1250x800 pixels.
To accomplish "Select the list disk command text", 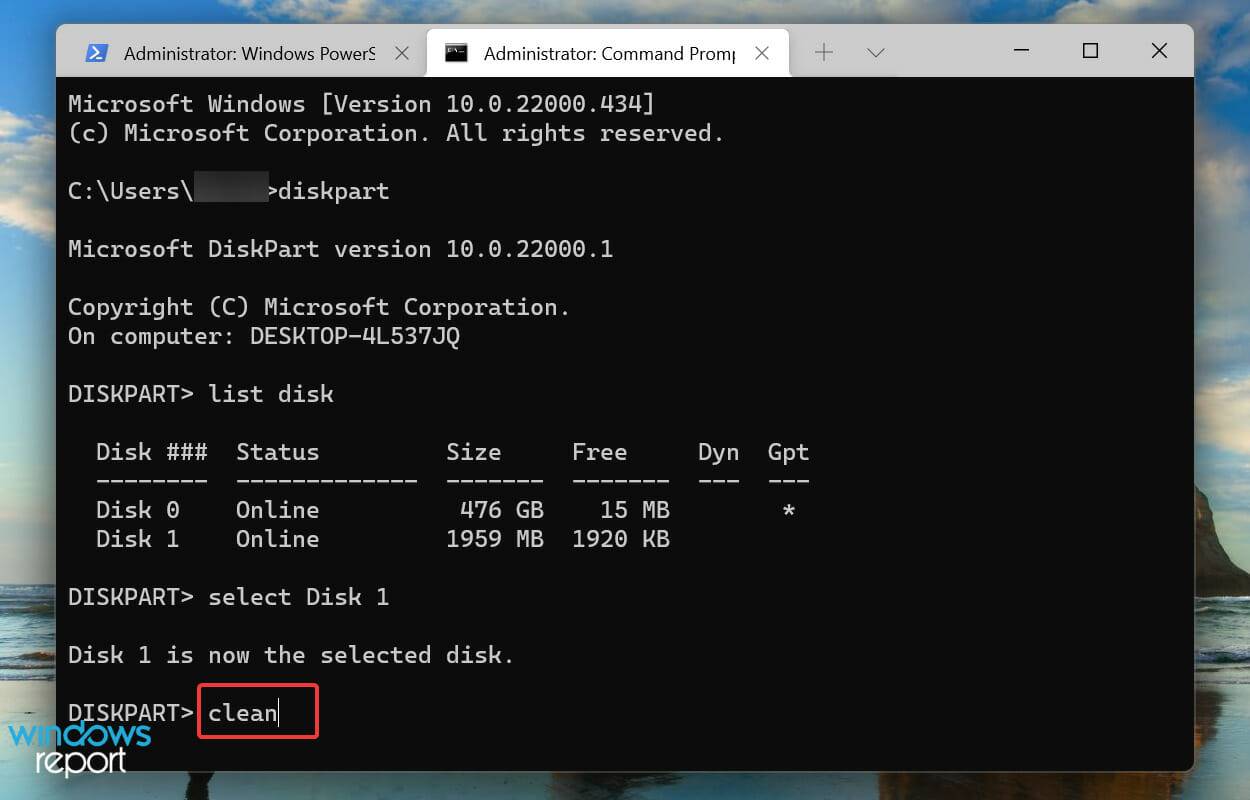I will click(270, 393).
